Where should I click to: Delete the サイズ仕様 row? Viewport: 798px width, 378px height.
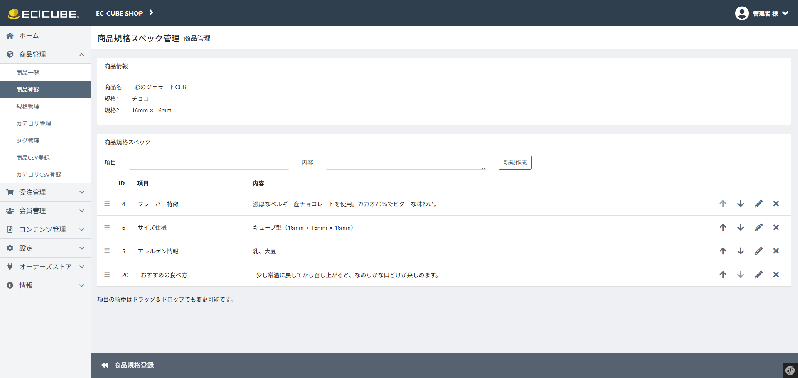pyautogui.click(x=776, y=227)
